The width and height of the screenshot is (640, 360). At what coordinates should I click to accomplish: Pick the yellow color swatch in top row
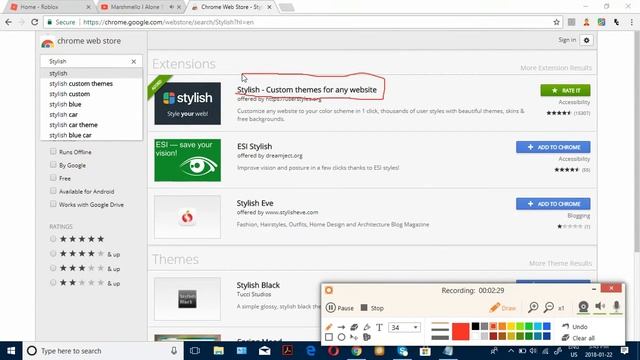pos(511,326)
